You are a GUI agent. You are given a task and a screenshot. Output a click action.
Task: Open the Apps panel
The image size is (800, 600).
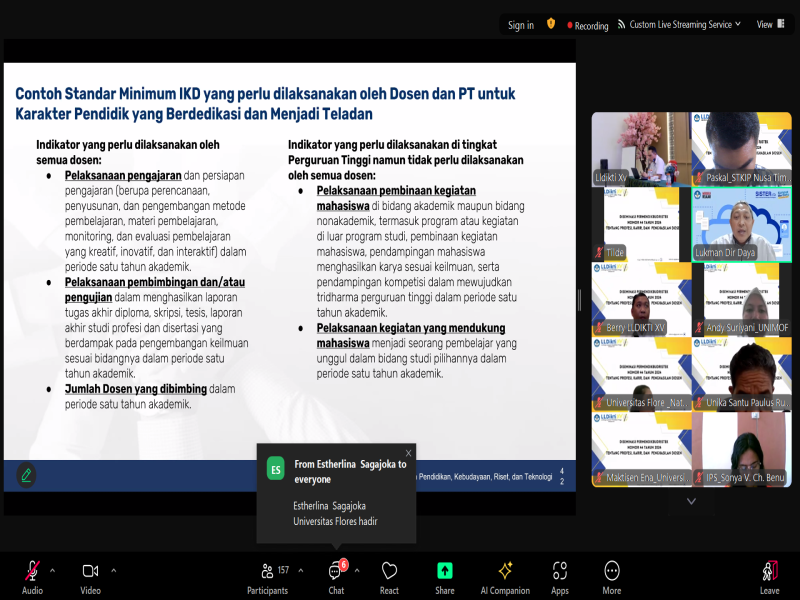click(x=560, y=577)
